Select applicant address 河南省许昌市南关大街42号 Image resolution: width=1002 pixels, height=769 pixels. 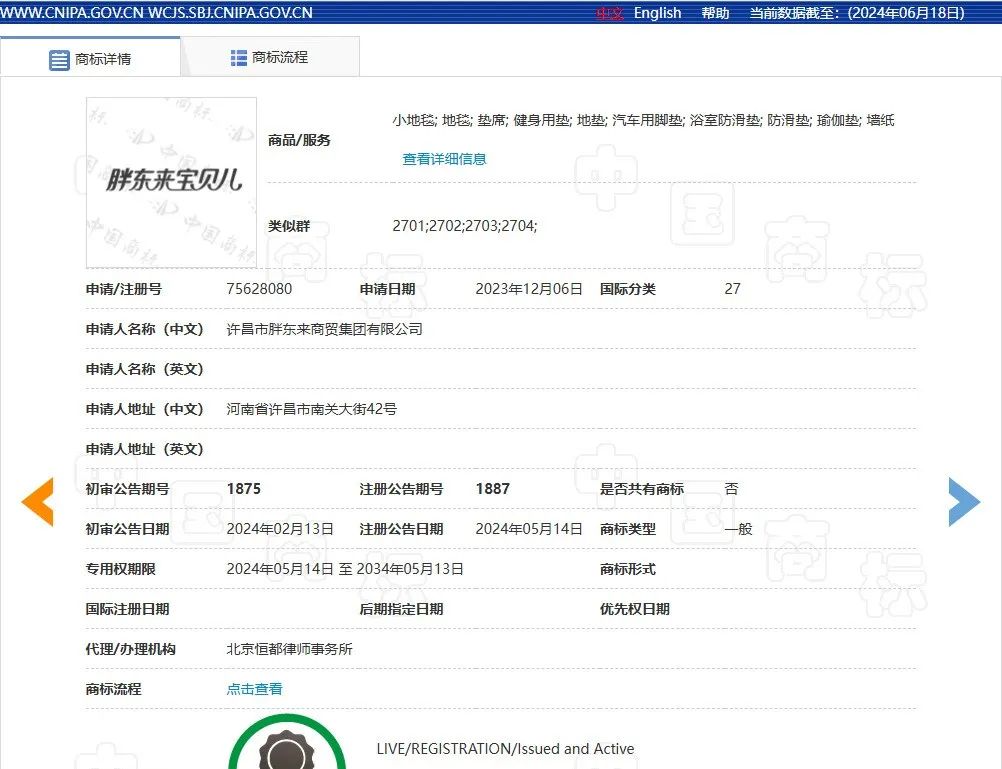(311, 409)
